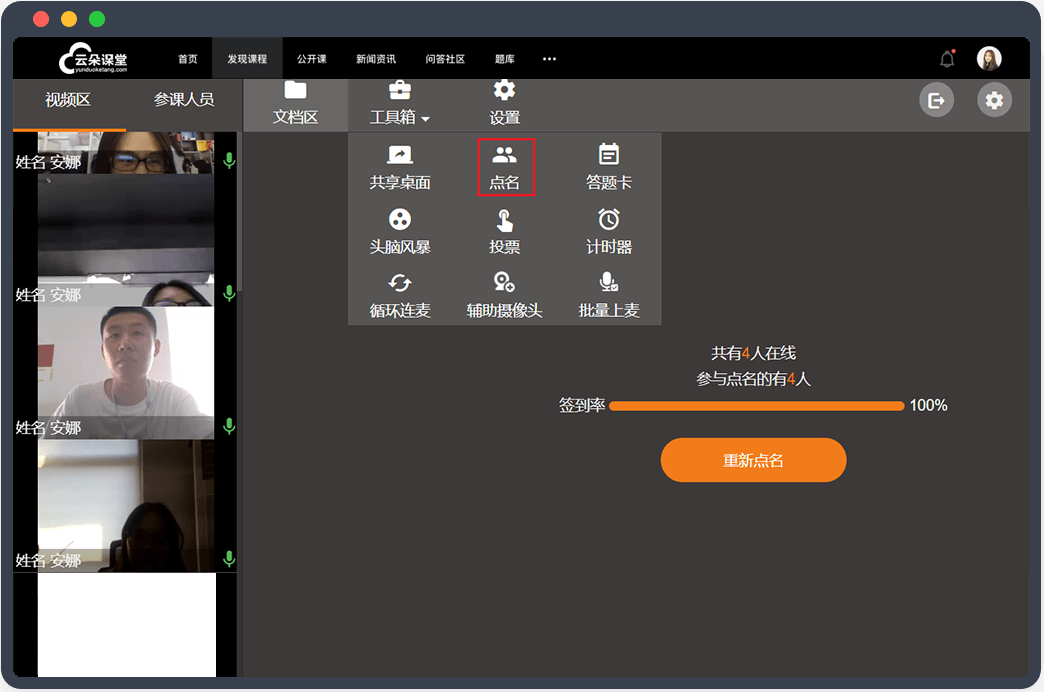
Task: Open the 辅助摄像头 auxiliary camera tool
Action: point(506,296)
